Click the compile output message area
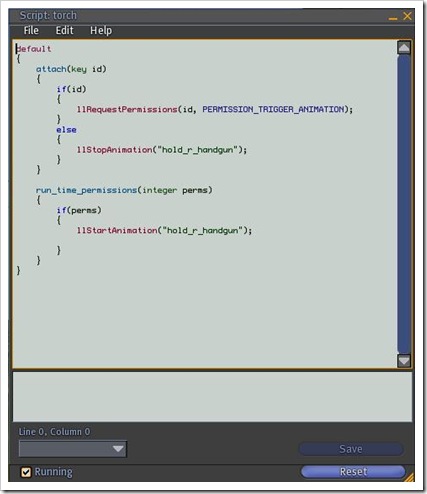Image resolution: width=427 pixels, height=494 pixels. [x=212, y=397]
